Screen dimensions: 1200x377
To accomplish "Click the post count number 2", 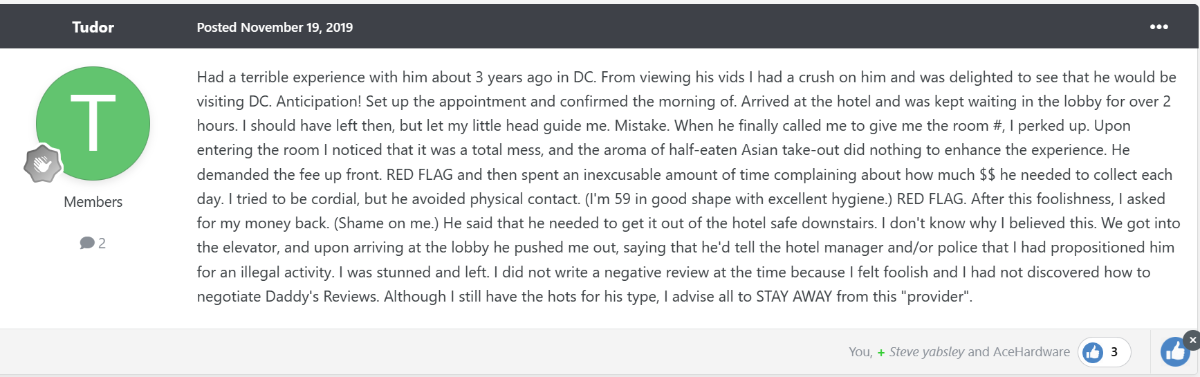I will tap(102, 243).
